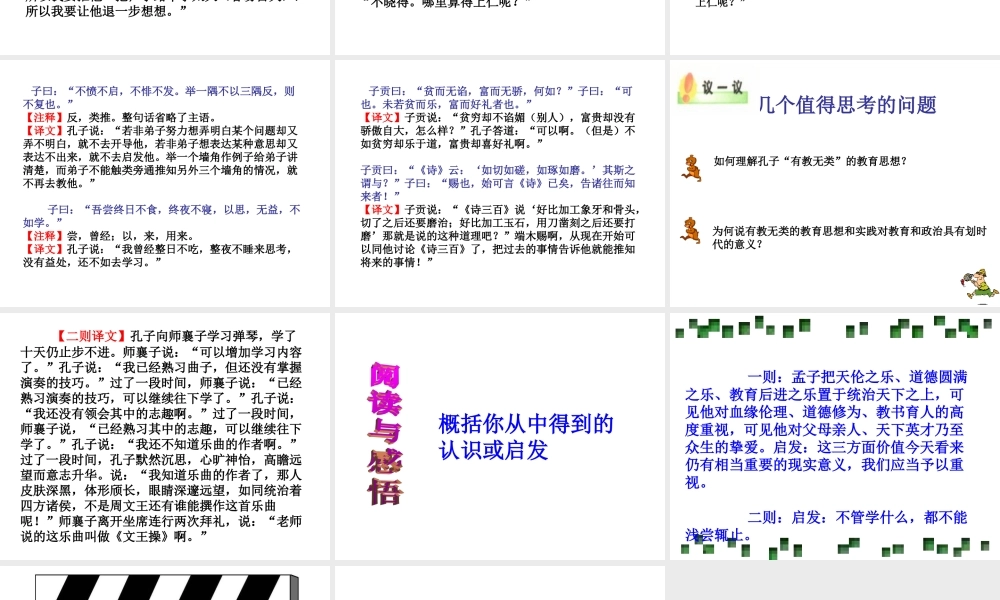Screen dimensions: 1000x600
Task: Click the 阅读与感悟 vertical WordArt
Action: pos(385,434)
